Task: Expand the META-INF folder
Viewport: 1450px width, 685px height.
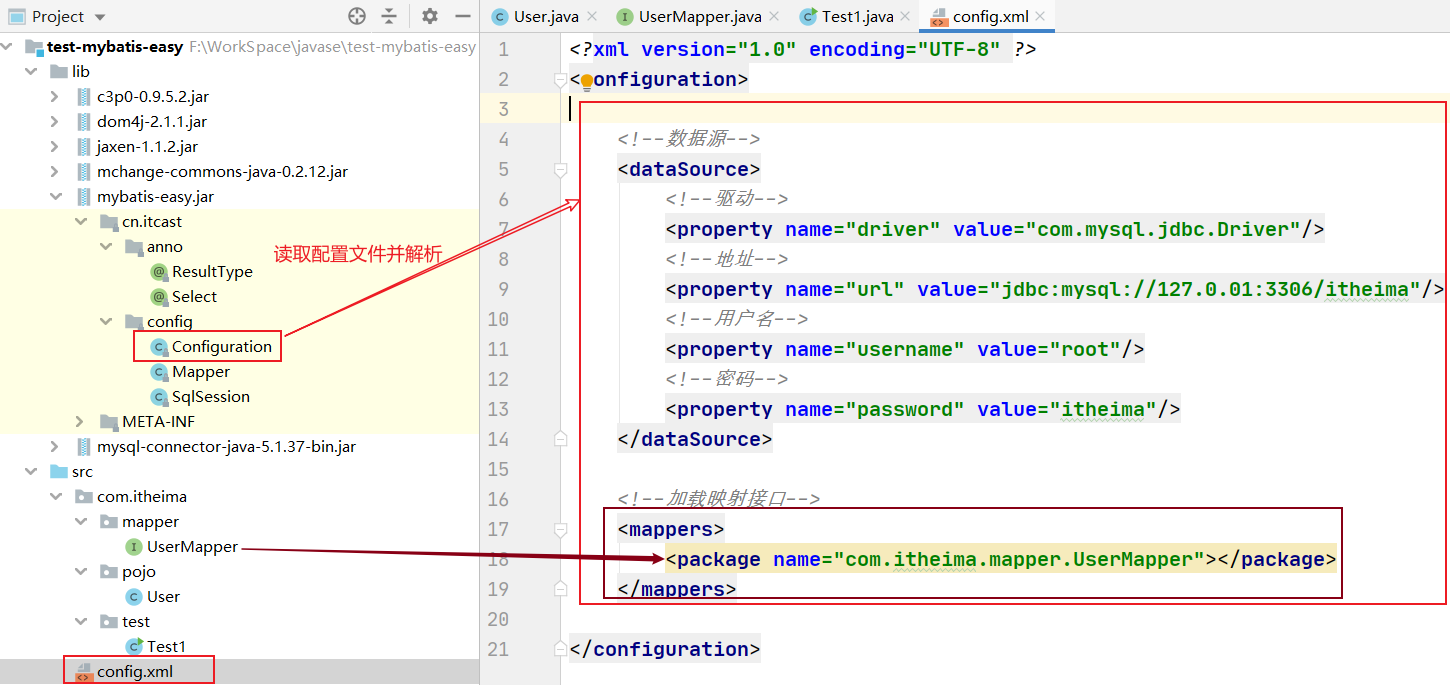Action: pos(81,421)
